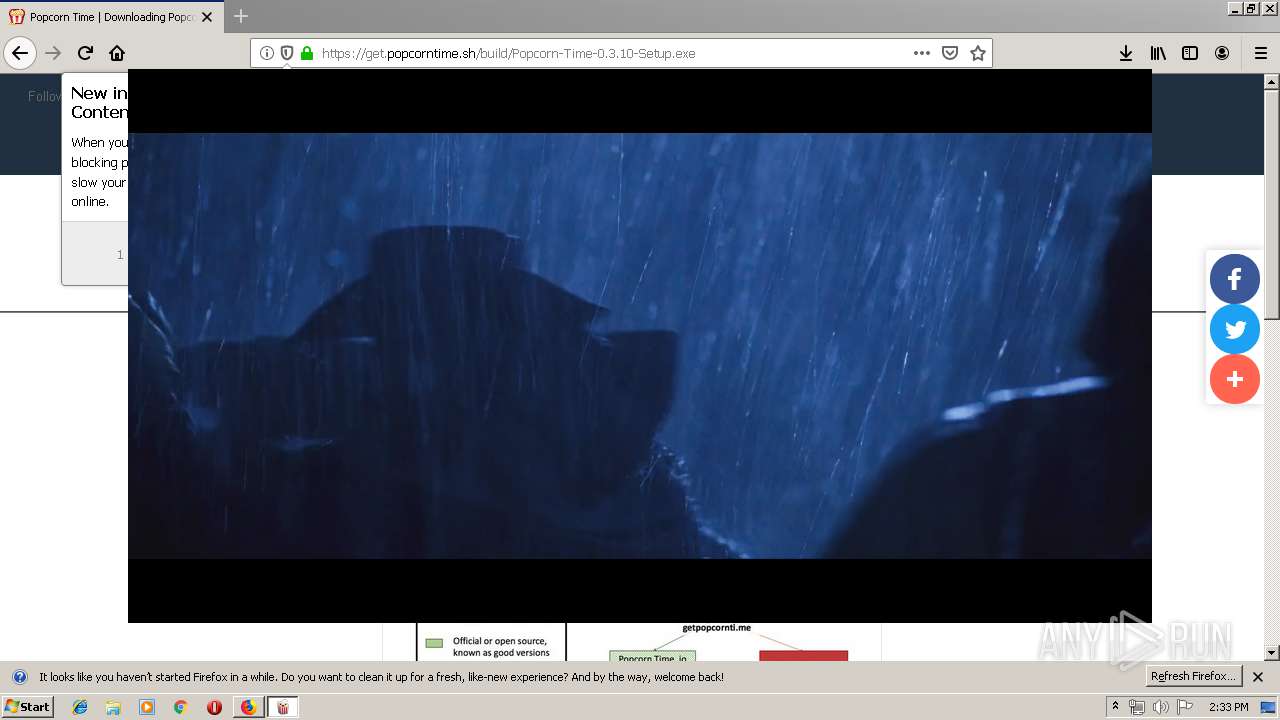
Task: Bookmark this page with the star
Action: 978,53
